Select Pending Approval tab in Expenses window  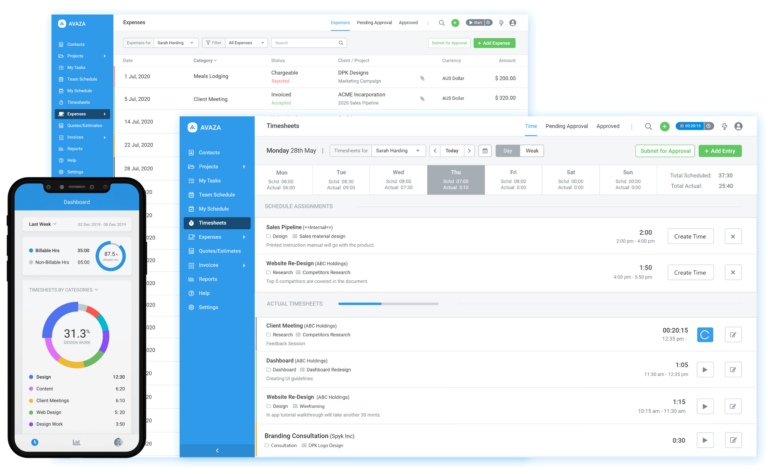374,23
